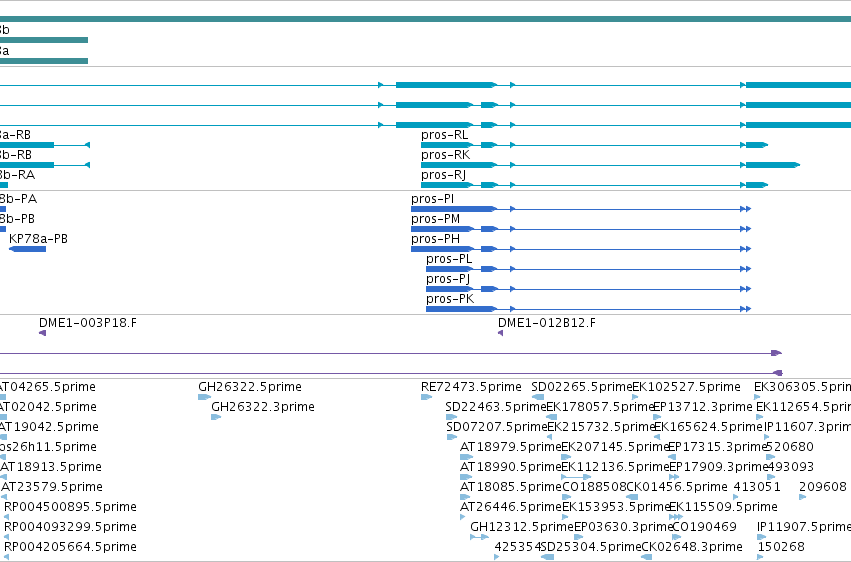Screen dimensions: 851x562
Task: Select AT26446.5prime EST entry
Action: click(510, 507)
